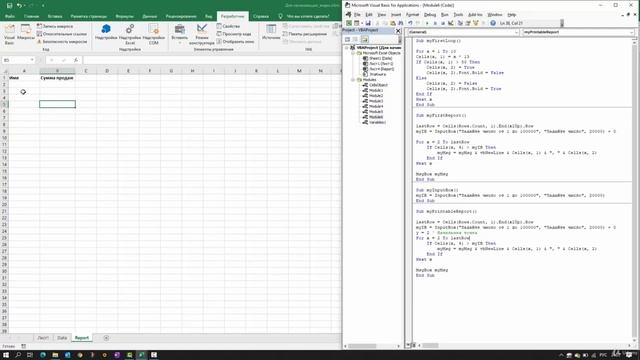Click the Reset stop button in the VBA toolbar
Viewport: 640px width, 360px height.
click(442, 23)
